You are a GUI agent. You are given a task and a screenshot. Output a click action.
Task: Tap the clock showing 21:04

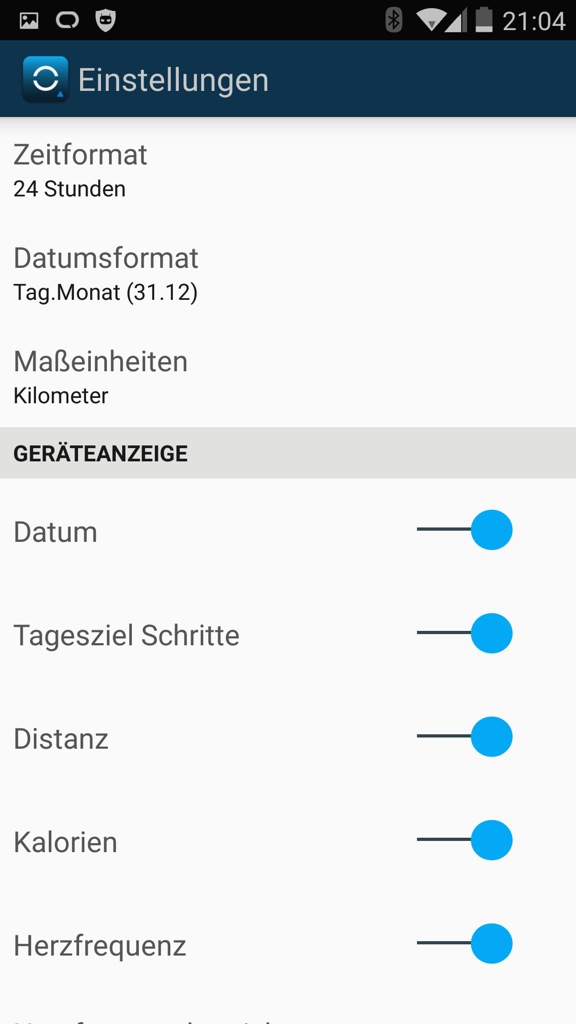pyautogui.click(x=534, y=21)
